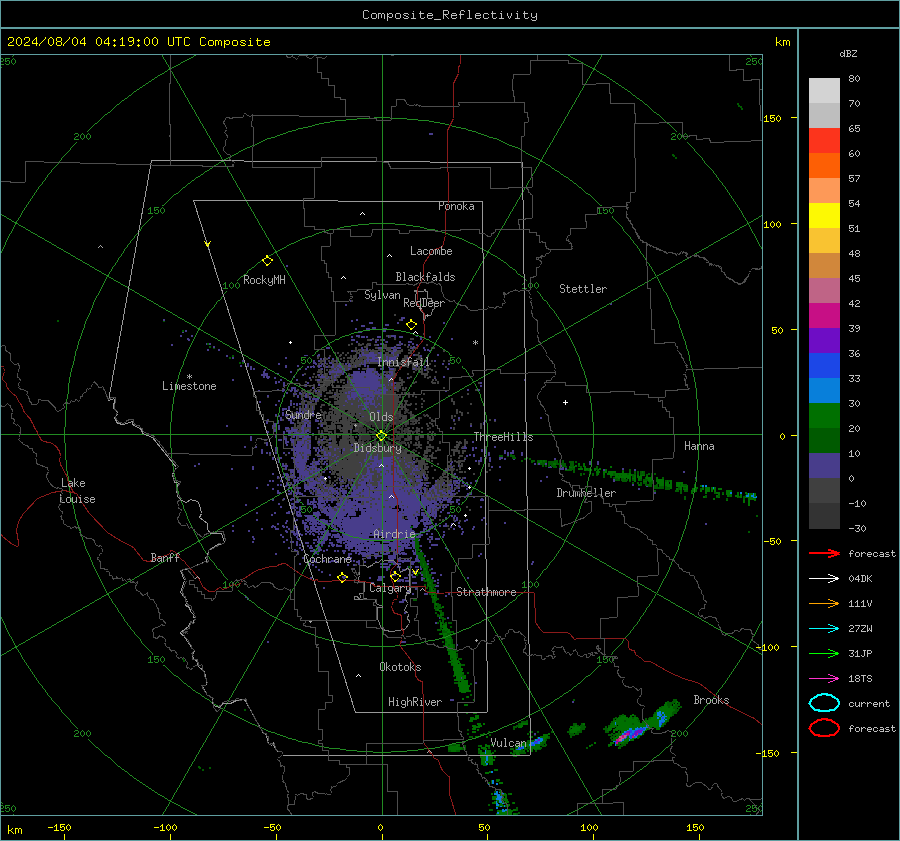This screenshot has width=900, height=841.
Task: Click the yellow diamond marker below RedDeer
Action: [x=411, y=325]
